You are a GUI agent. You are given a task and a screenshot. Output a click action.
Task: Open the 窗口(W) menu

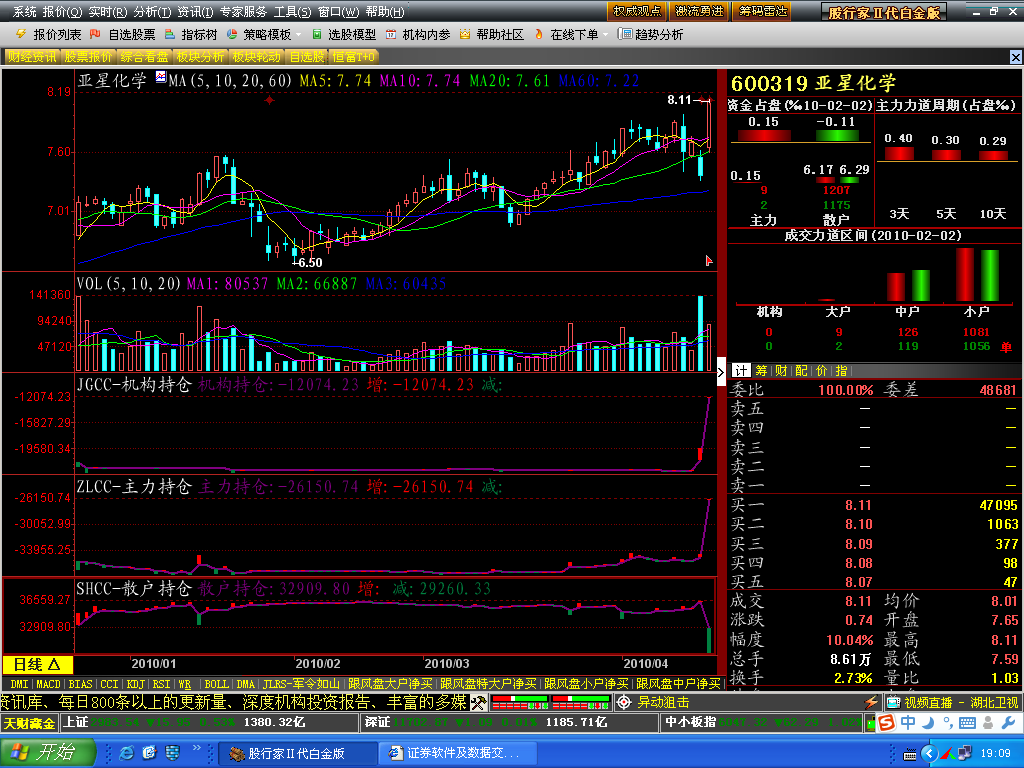click(x=338, y=12)
